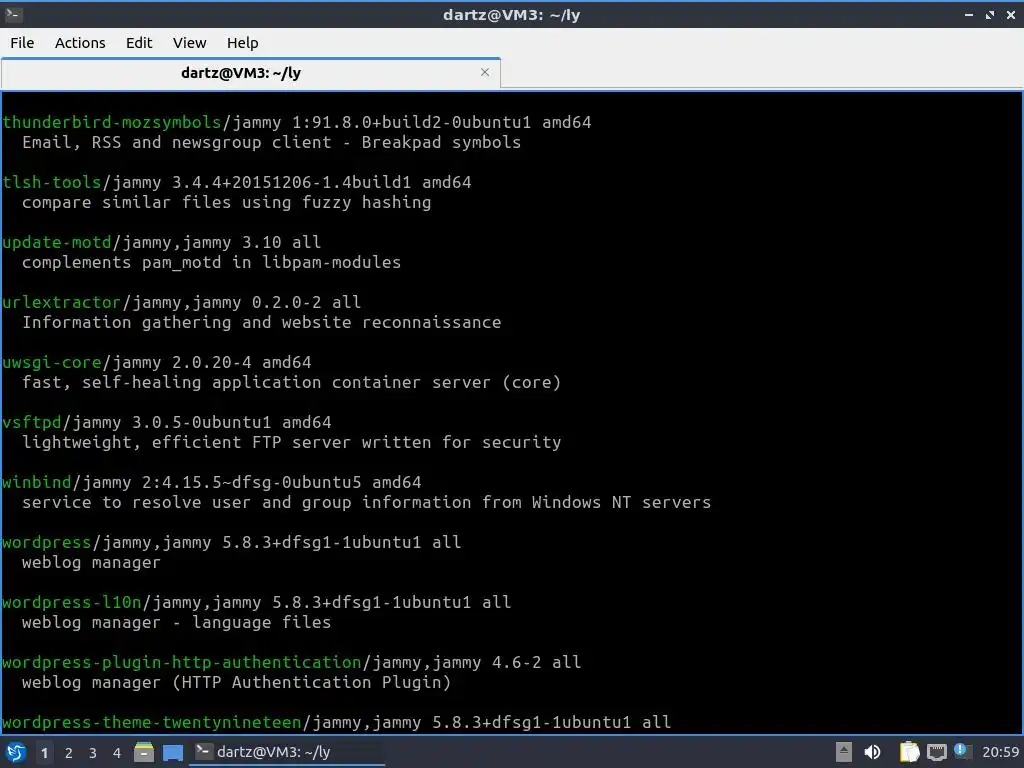Image resolution: width=1024 pixels, height=768 pixels.
Task: Click the text 'weblog manager (HTTP Authentication Plugin)'
Action: (x=236, y=683)
